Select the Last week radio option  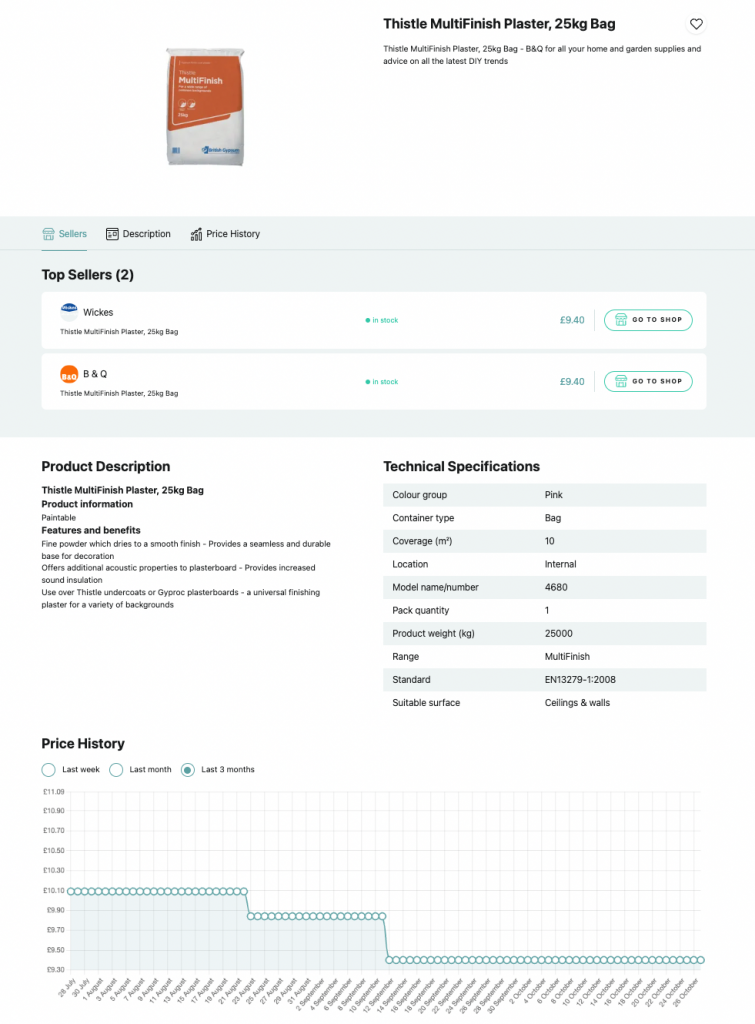pyautogui.click(x=48, y=770)
